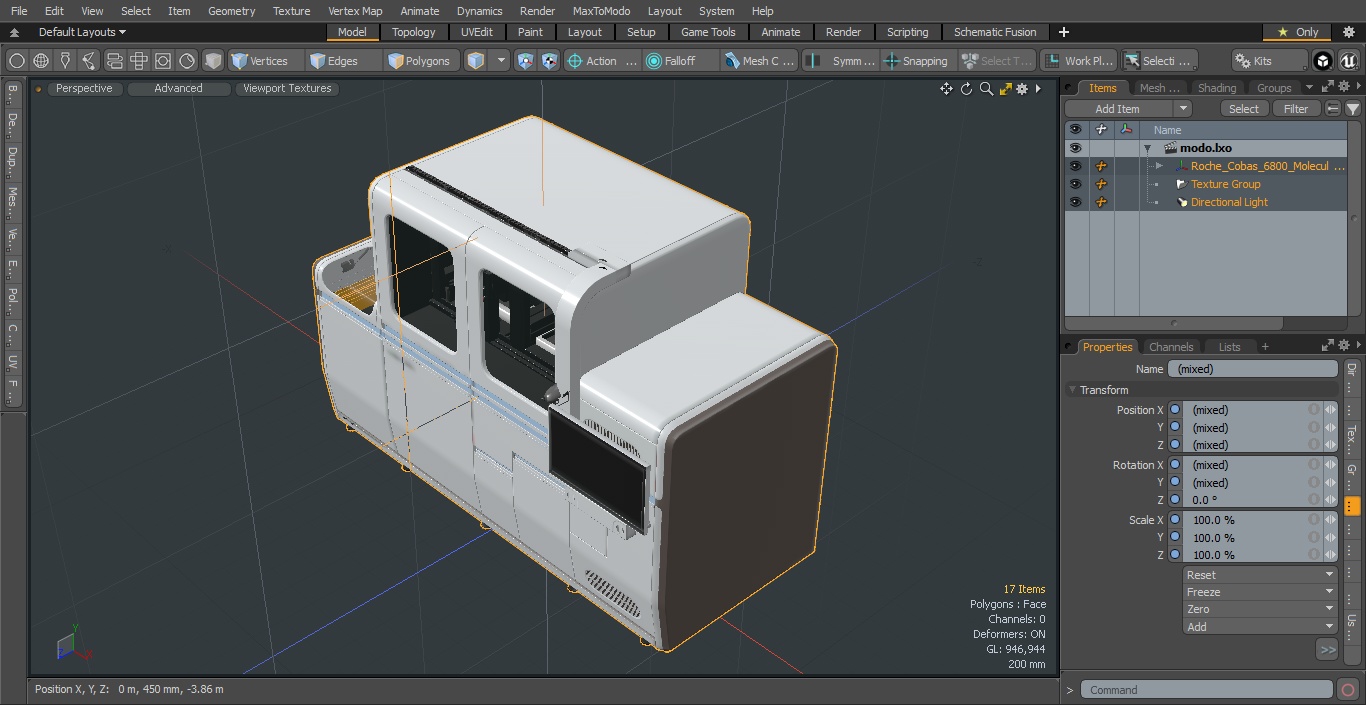Click the Command input field
Screen dimensions: 1366x705
pyautogui.click(x=1206, y=690)
